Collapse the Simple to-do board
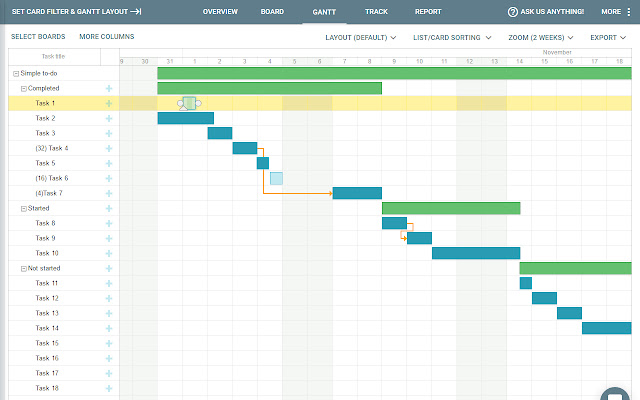640x400 pixels. tap(16, 74)
